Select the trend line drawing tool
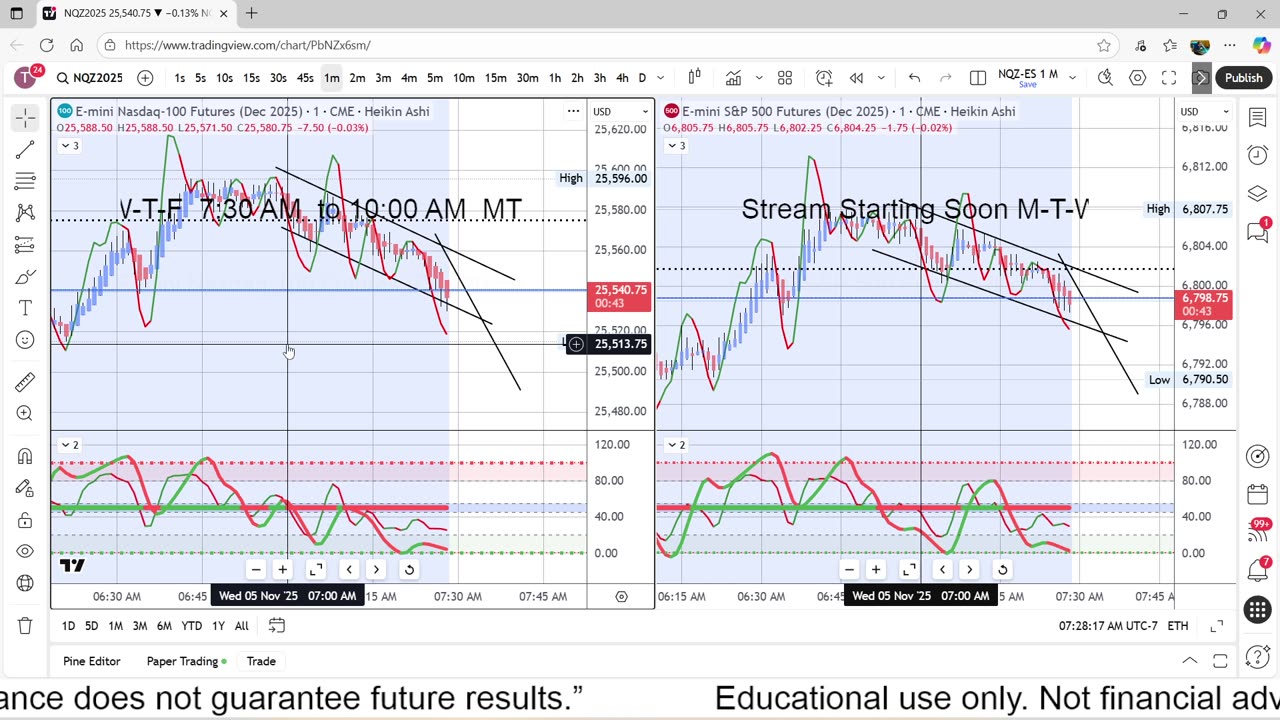The height and width of the screenshot is (720, 1280). (x=25, y=150)
